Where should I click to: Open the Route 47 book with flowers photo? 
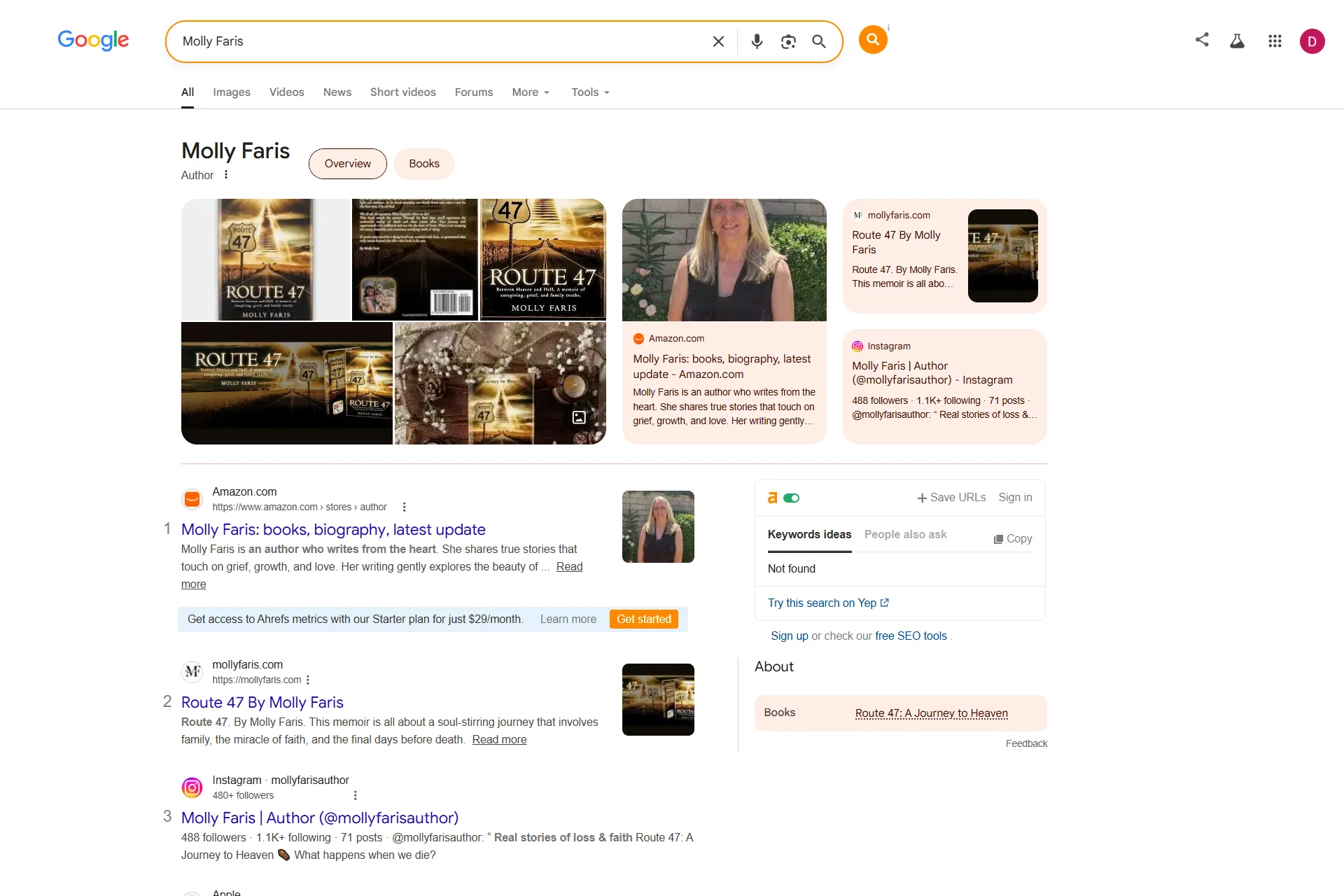pos(500,384)
